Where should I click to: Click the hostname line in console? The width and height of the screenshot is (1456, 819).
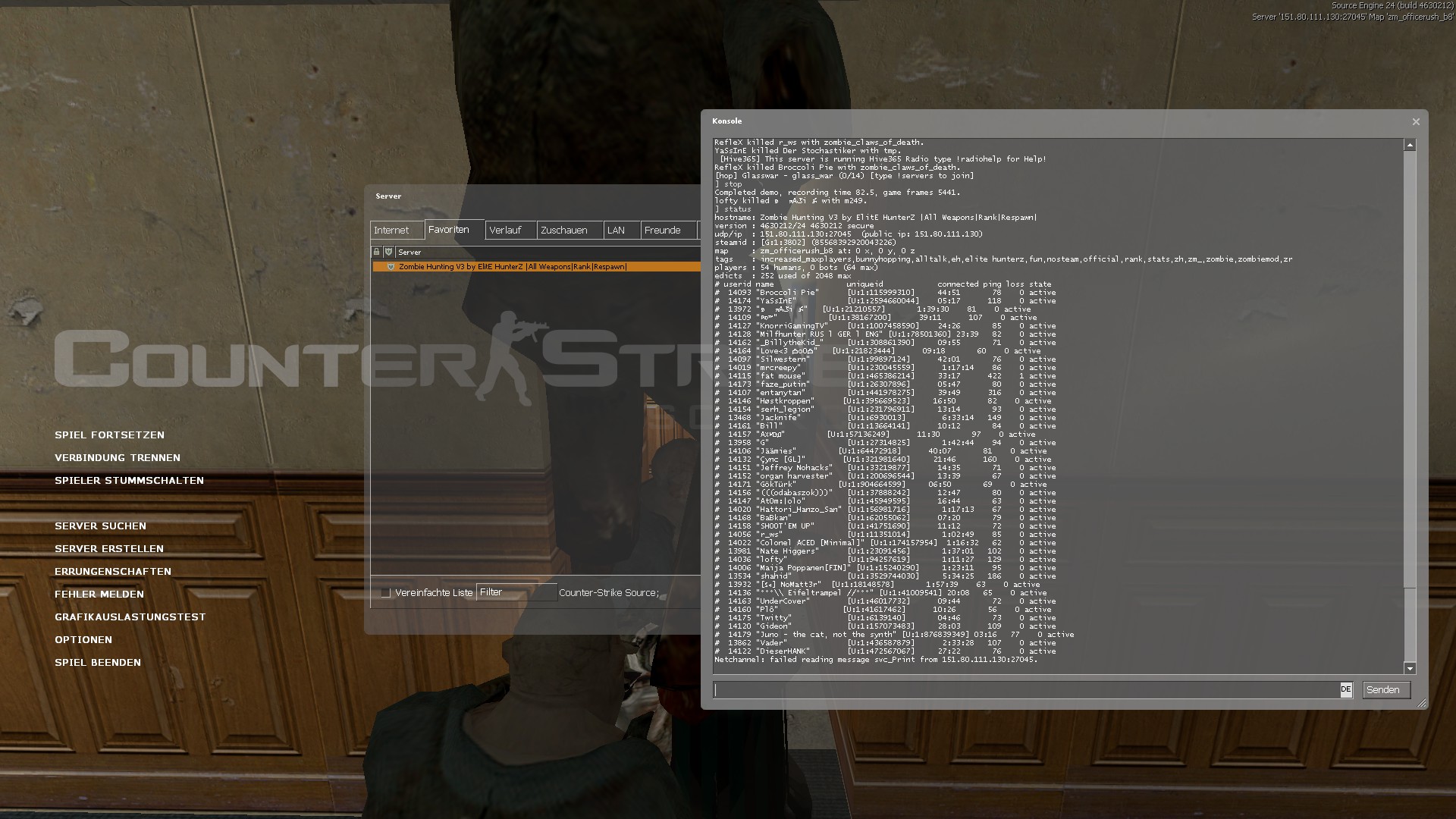876,218
